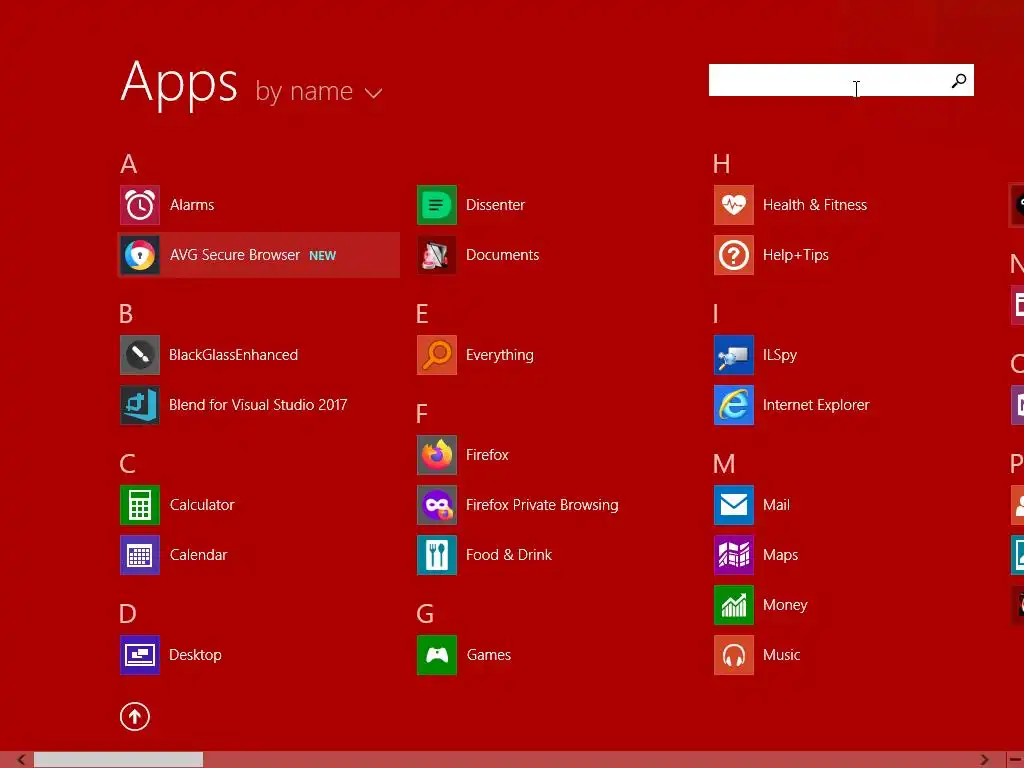1024x768 pixels.
Task: Launch the ILSpy icon
Action: [734, 355]
